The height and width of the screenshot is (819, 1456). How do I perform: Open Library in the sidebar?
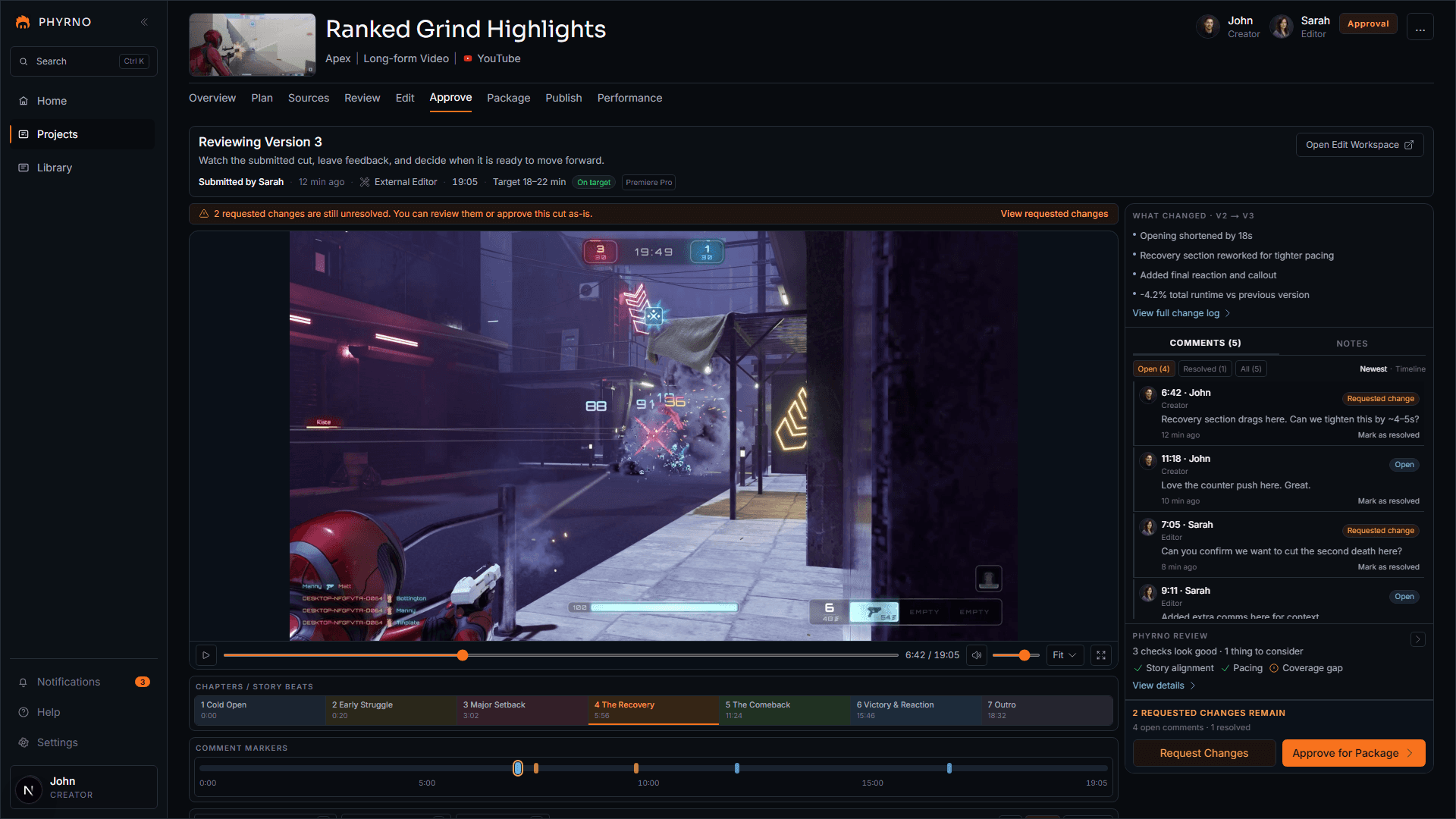[82, 168]
